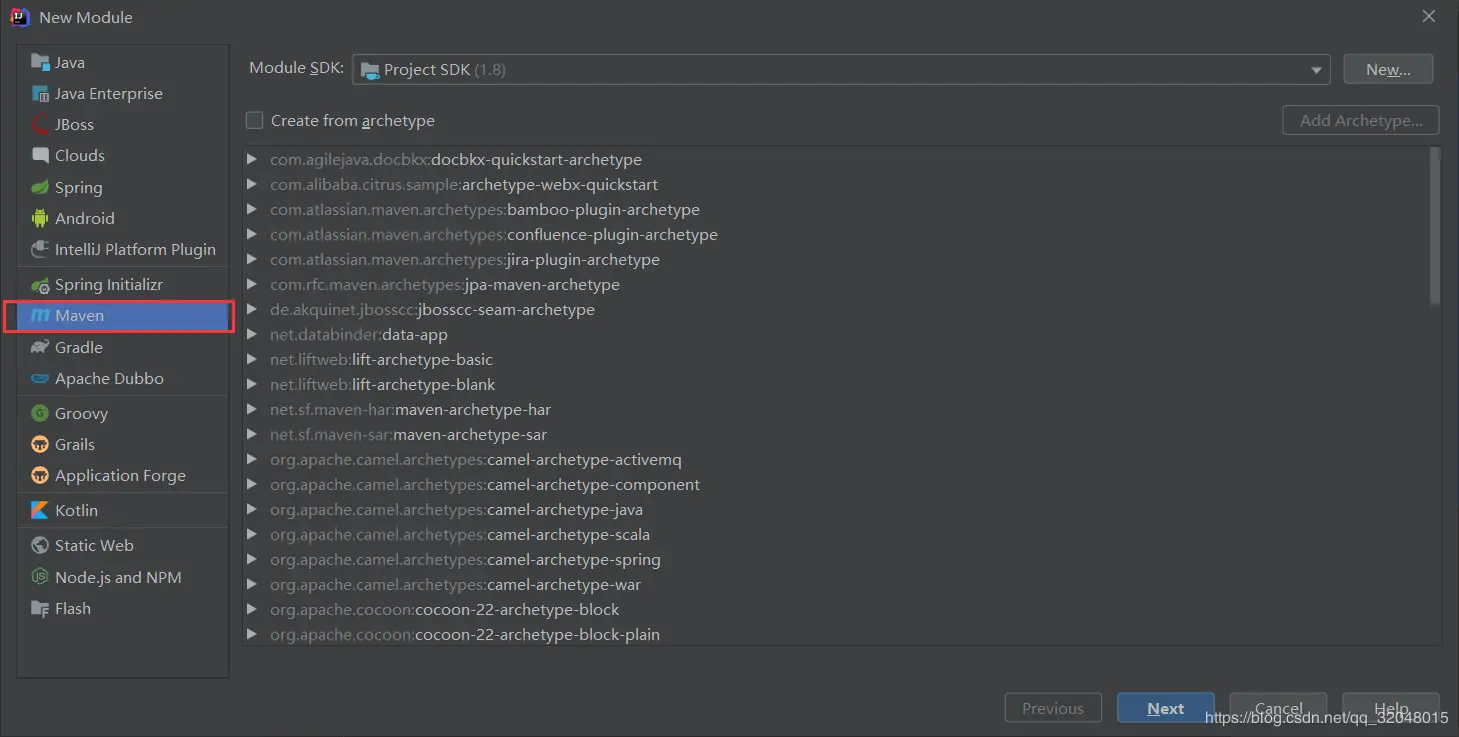The width and height of the screenshot is (1459, 737).
Task: Click the Cancel button
Action: click(1278, 708)
